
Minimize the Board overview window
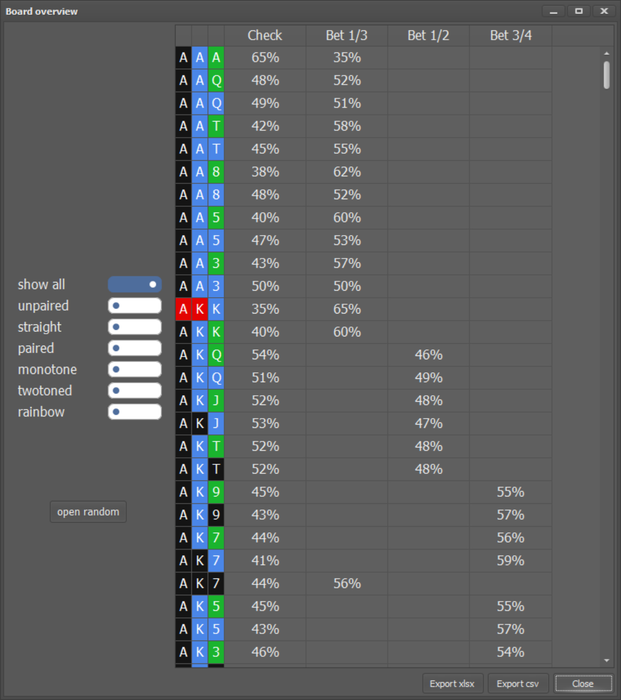click(x=554, y=11)
